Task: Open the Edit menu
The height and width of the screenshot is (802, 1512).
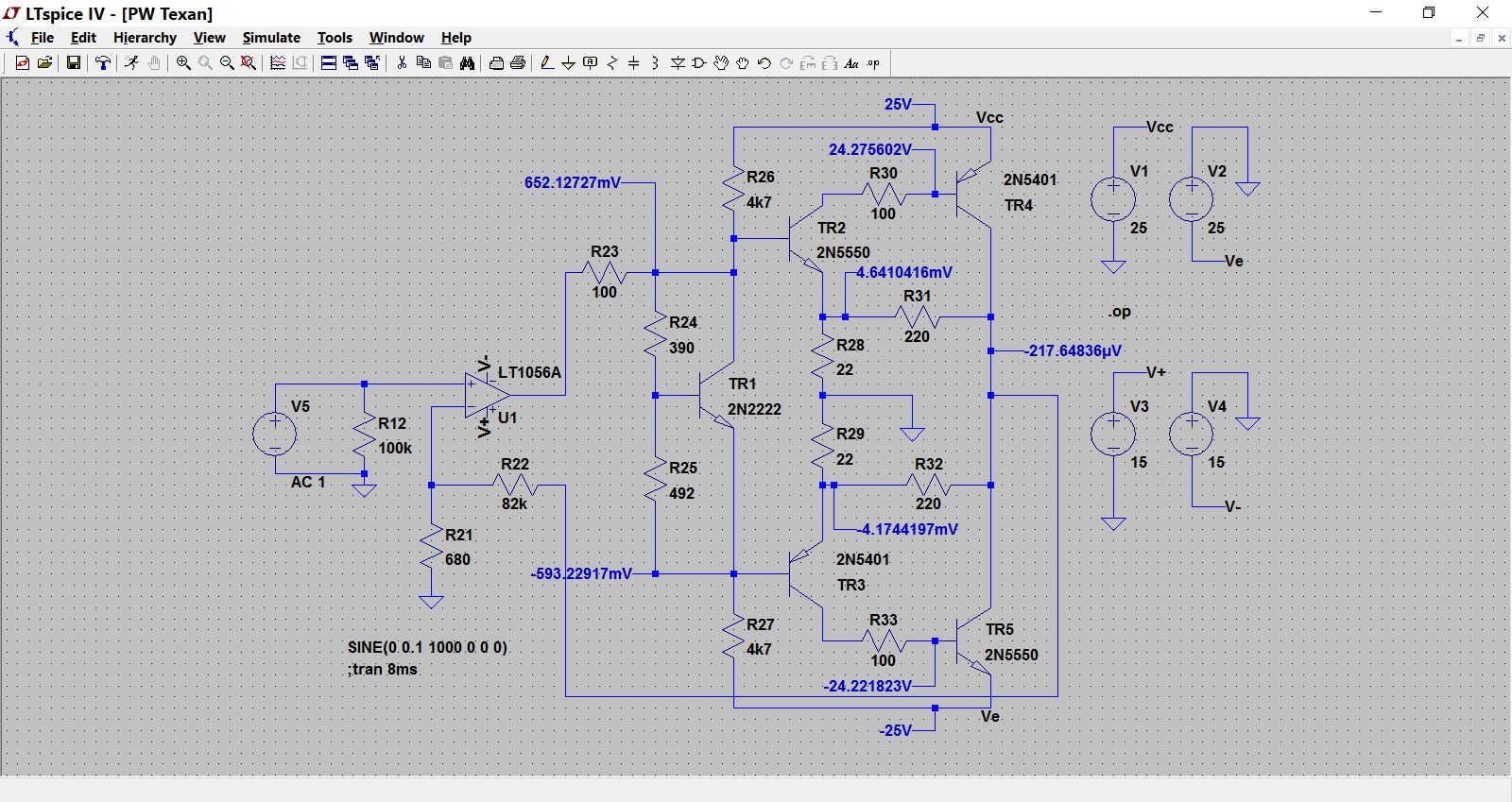Action: [x=83, y=38]
